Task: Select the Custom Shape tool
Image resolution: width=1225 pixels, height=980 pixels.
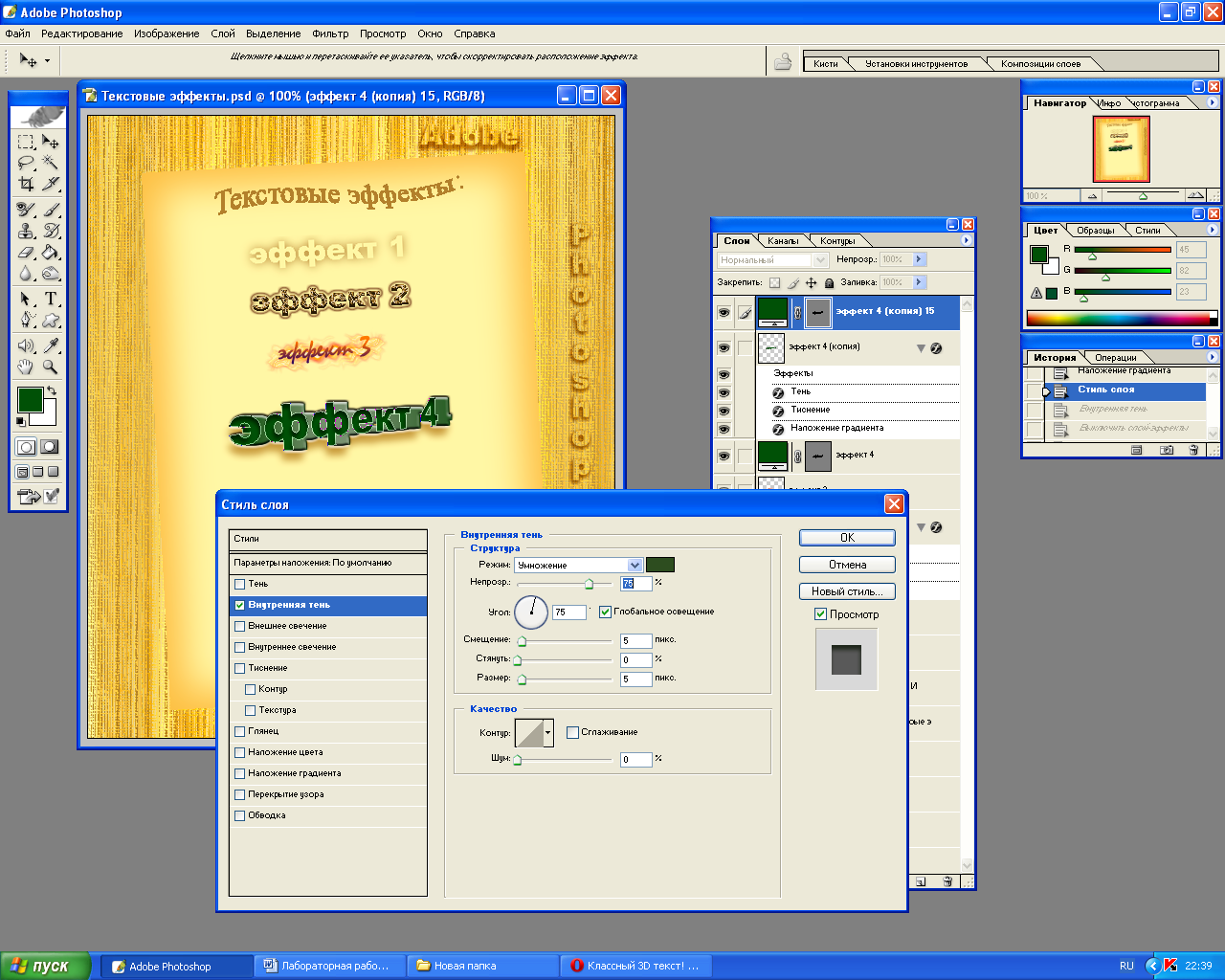Action: 51,321
